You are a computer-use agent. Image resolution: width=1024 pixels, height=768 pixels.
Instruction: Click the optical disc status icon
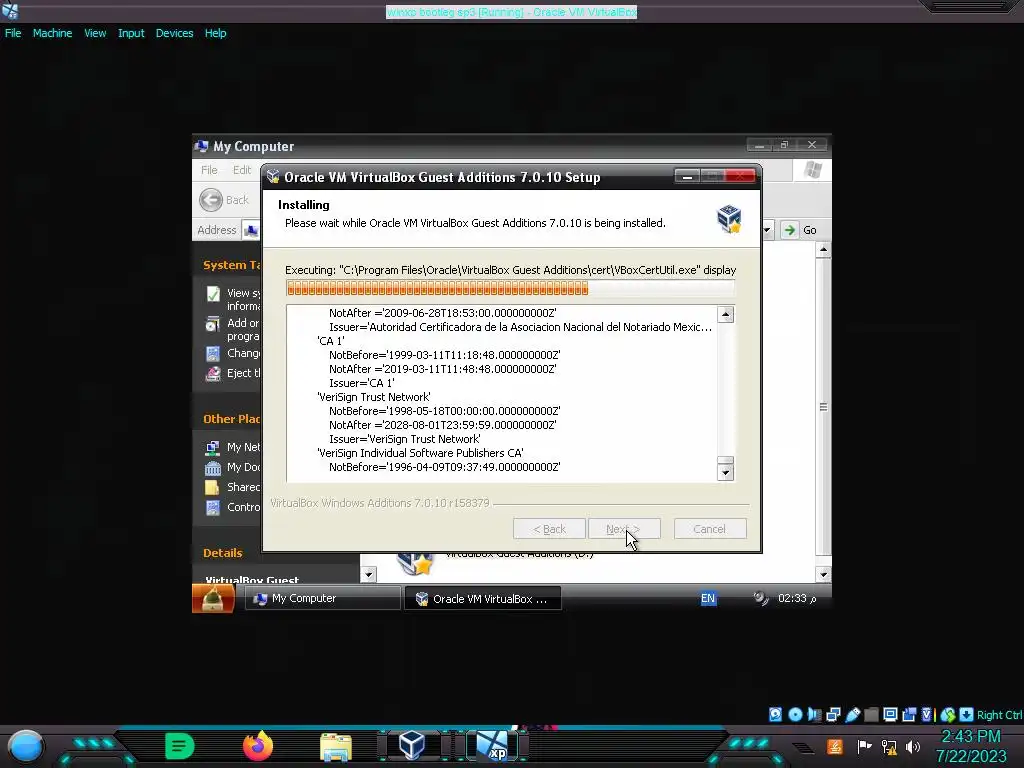(795, 714)
